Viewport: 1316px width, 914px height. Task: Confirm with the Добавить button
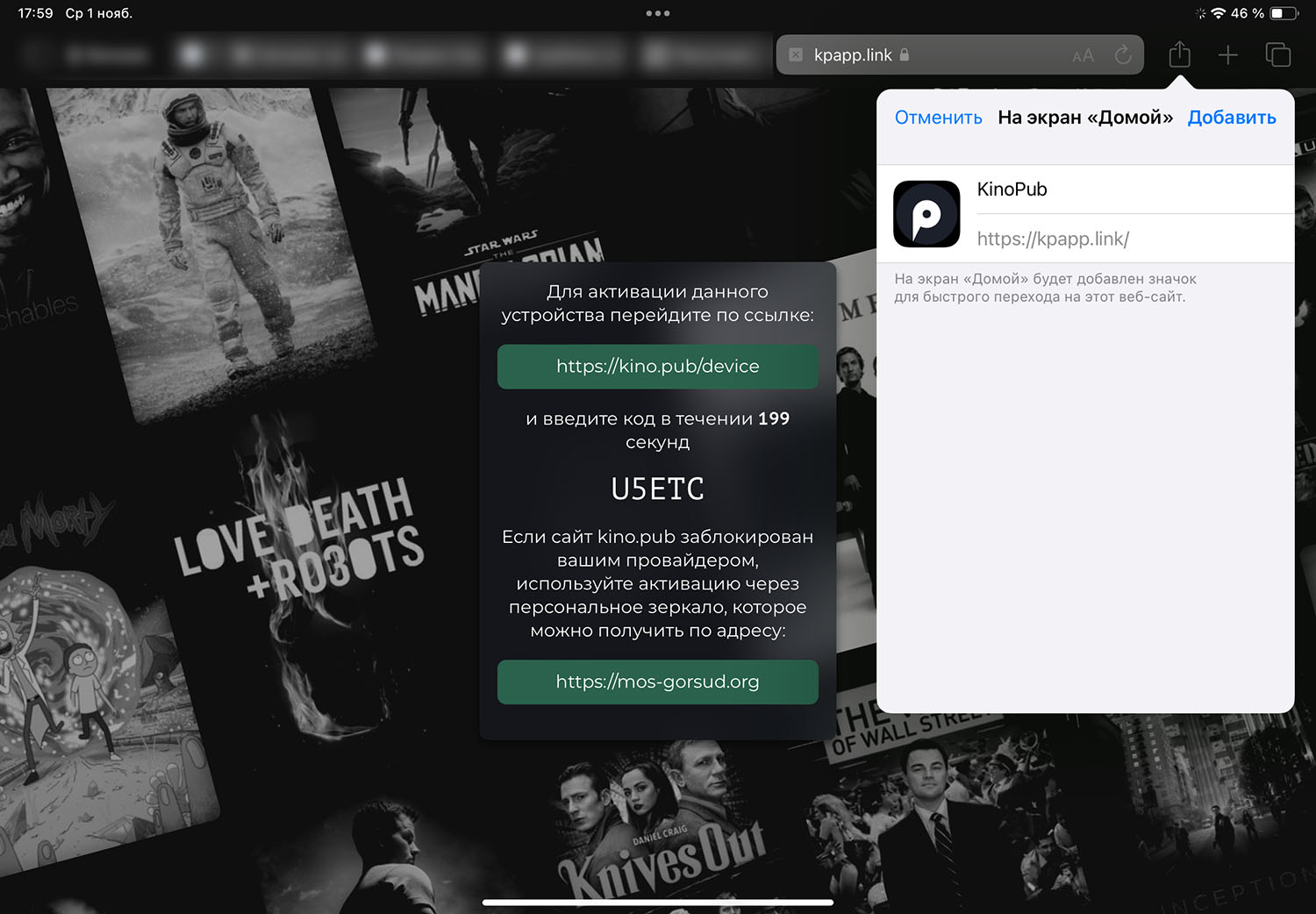click(1232, 118)
